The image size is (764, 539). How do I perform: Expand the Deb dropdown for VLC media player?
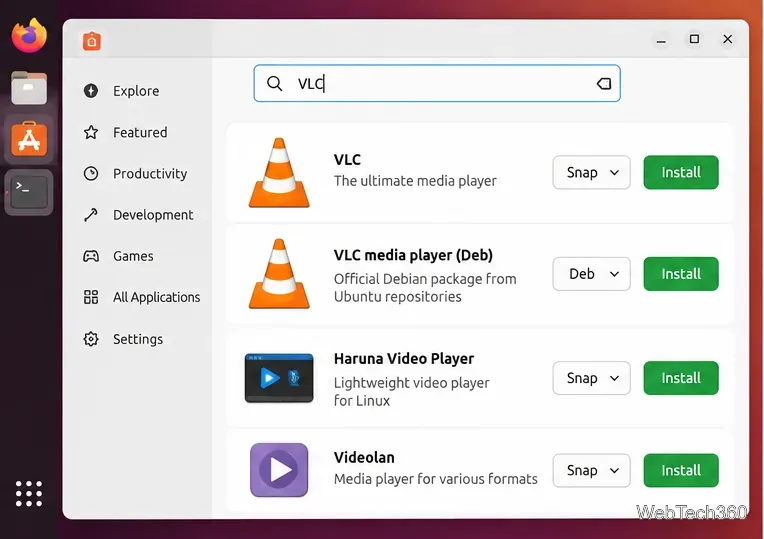(x=592, y=274)
